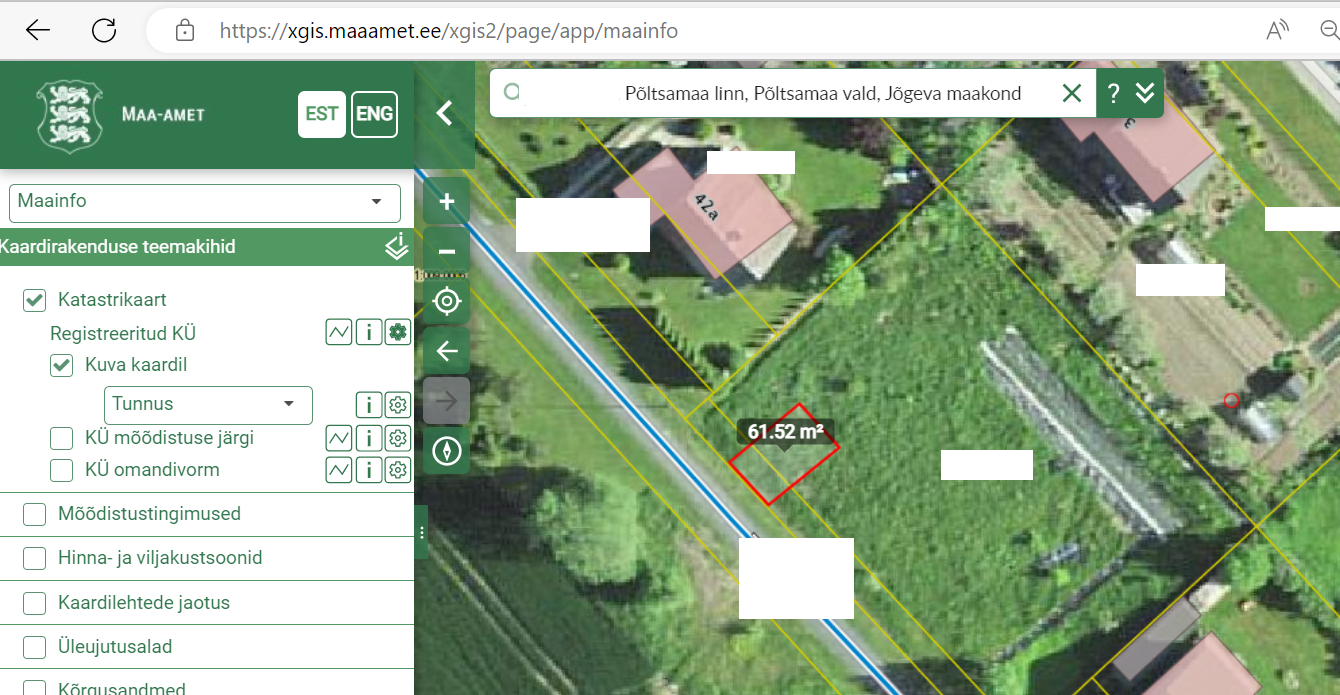This screenshot has height=695, width=1340.
Task: Refresh the browser page
Action: (104, 31)
